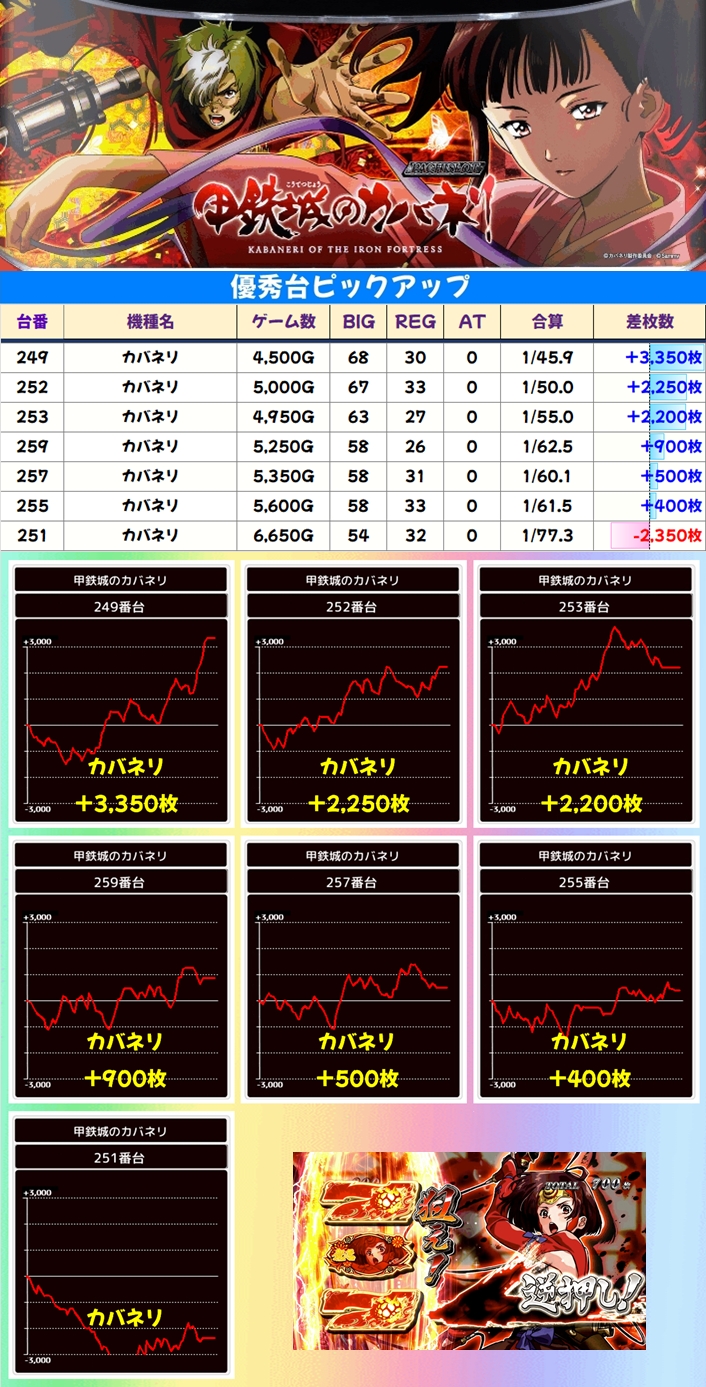Click the -2,350枚 cell for machine 251
706x1387 pixels.
tap(650, 536)
